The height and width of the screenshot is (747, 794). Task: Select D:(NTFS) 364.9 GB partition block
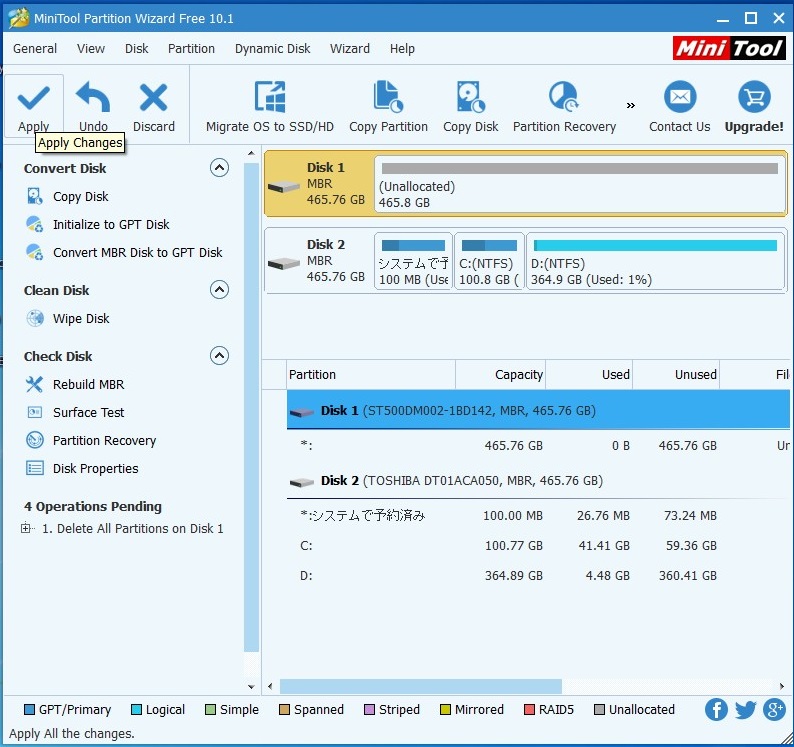coord(656,261)
